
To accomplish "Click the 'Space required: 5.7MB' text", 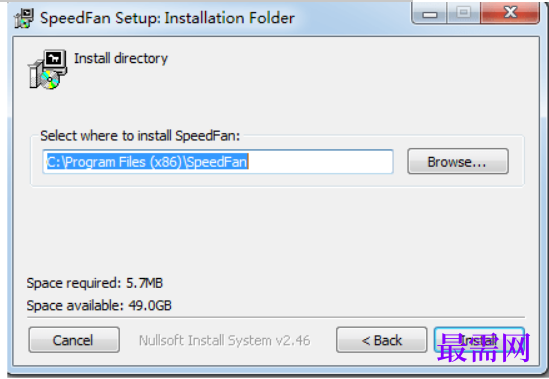I will tap(95, 283).
